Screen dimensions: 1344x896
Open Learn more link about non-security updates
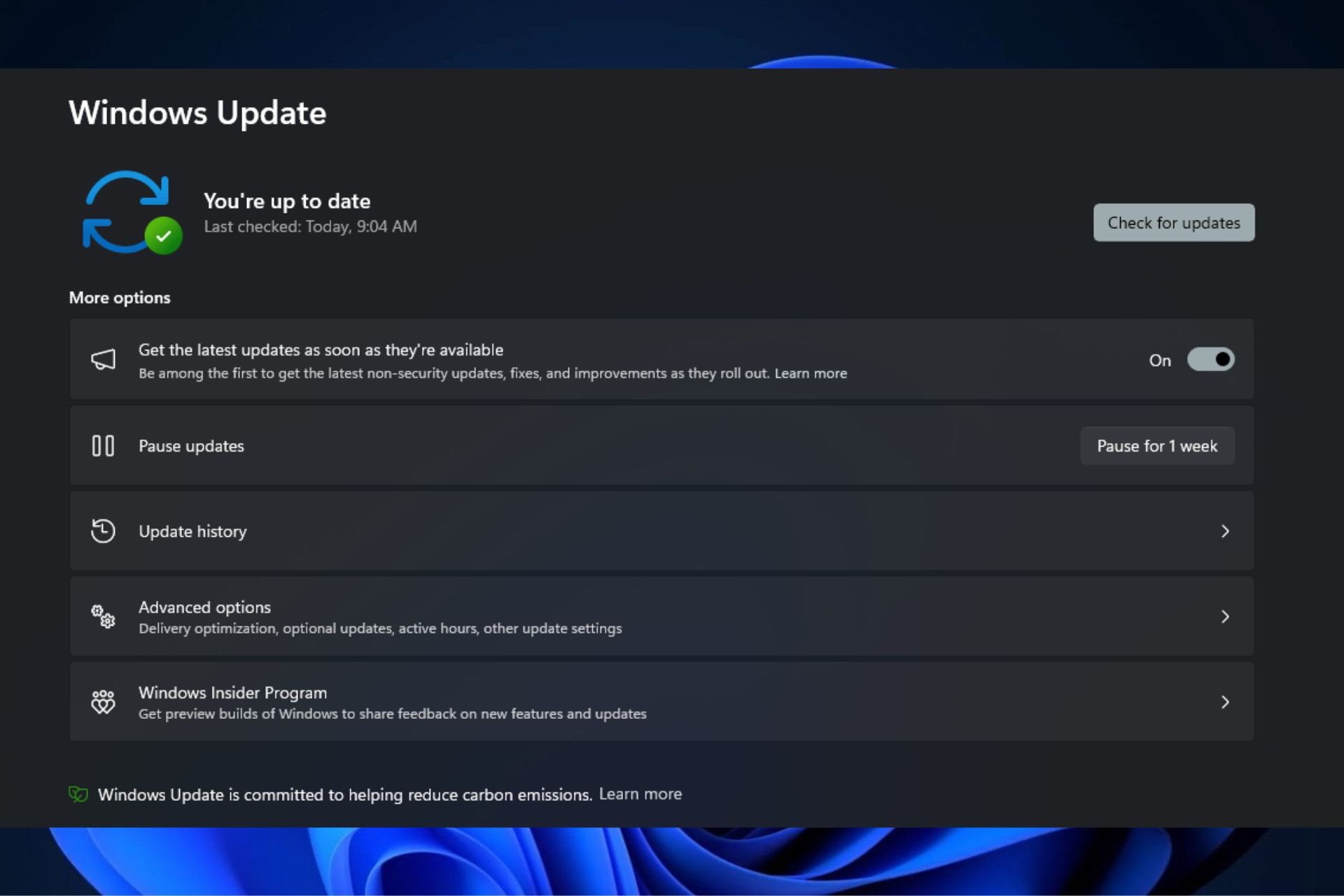811,374
